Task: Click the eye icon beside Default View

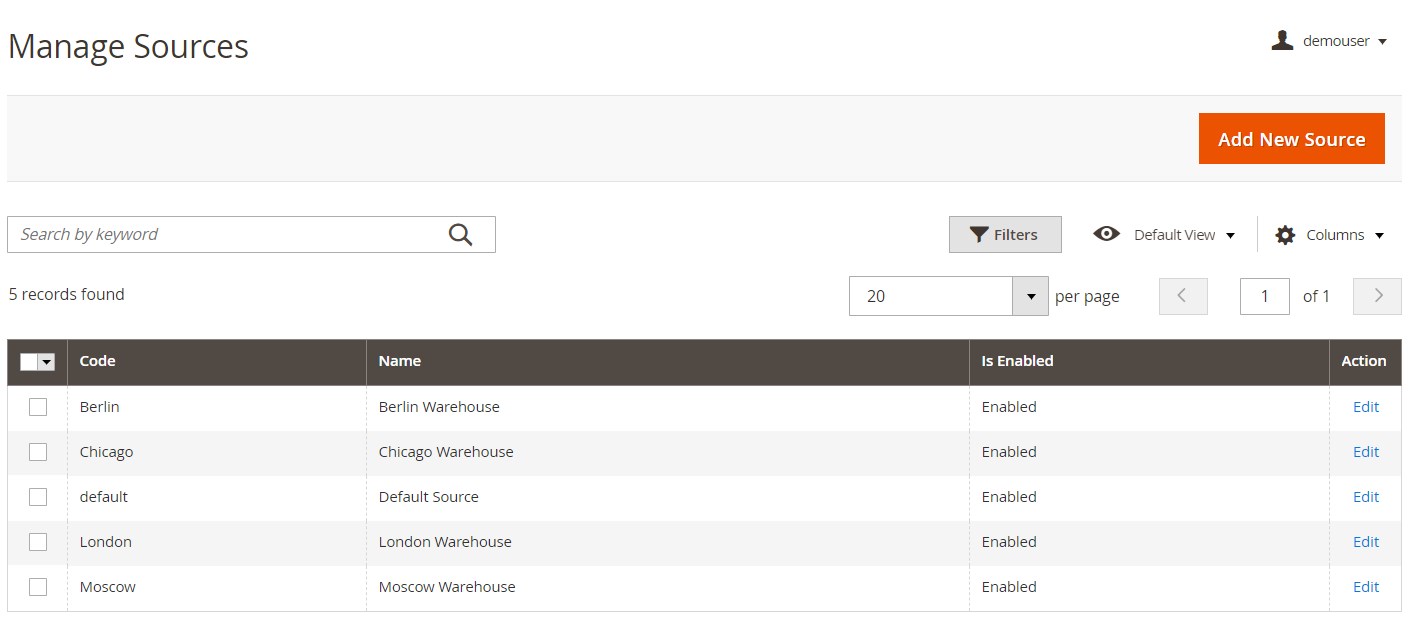Action: click(1106, 234)
